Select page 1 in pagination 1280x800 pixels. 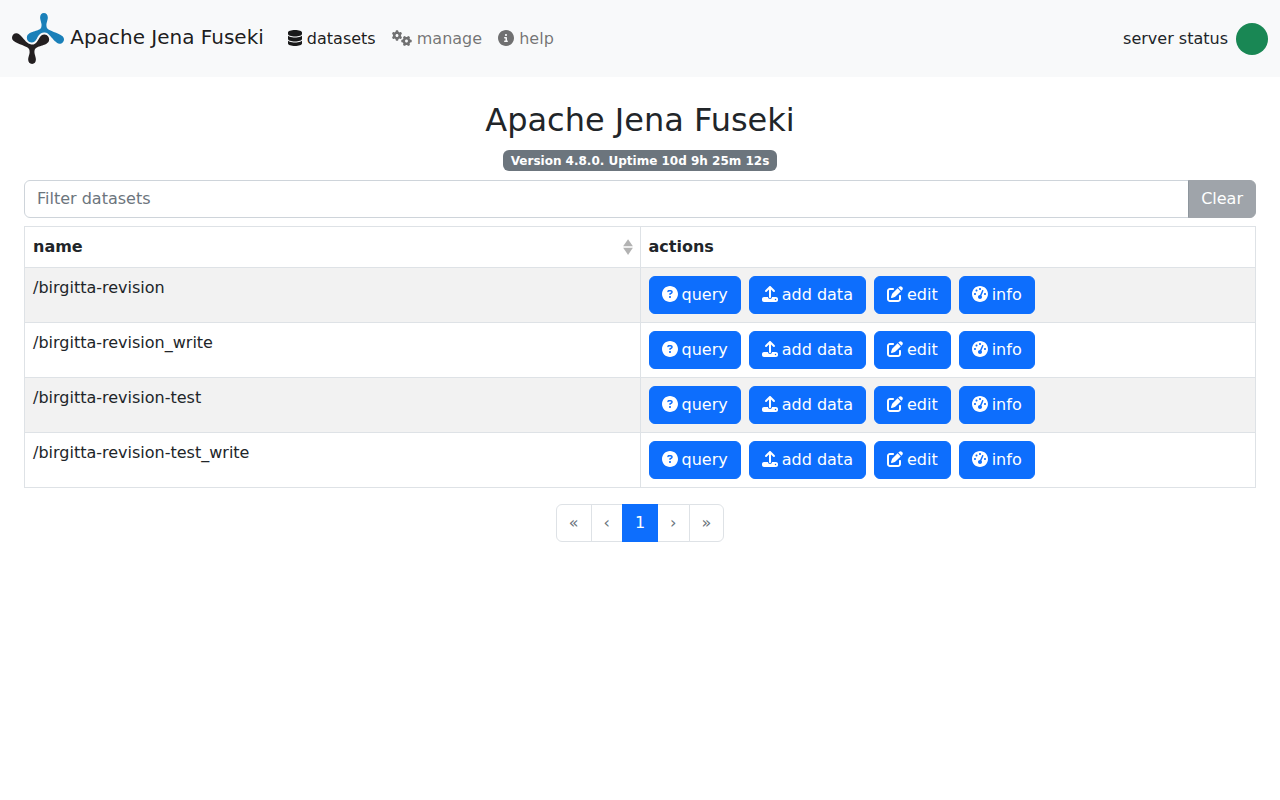(640, 523)
